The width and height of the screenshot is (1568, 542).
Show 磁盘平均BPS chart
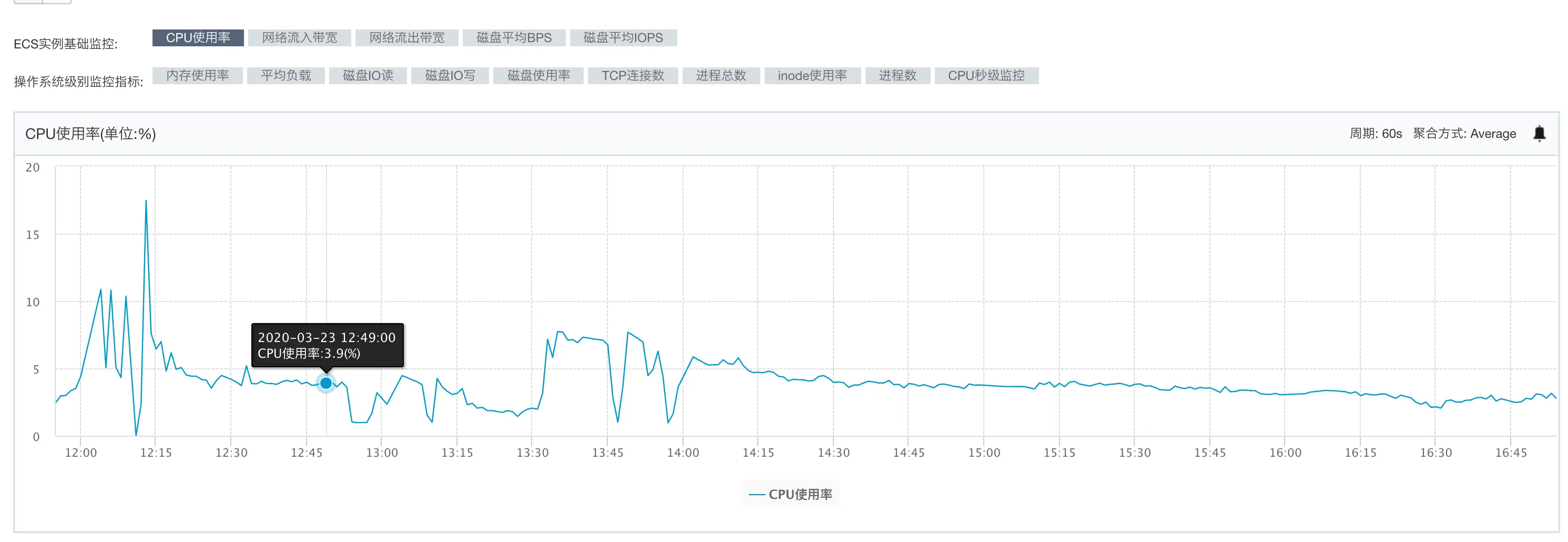coord(514,38)
